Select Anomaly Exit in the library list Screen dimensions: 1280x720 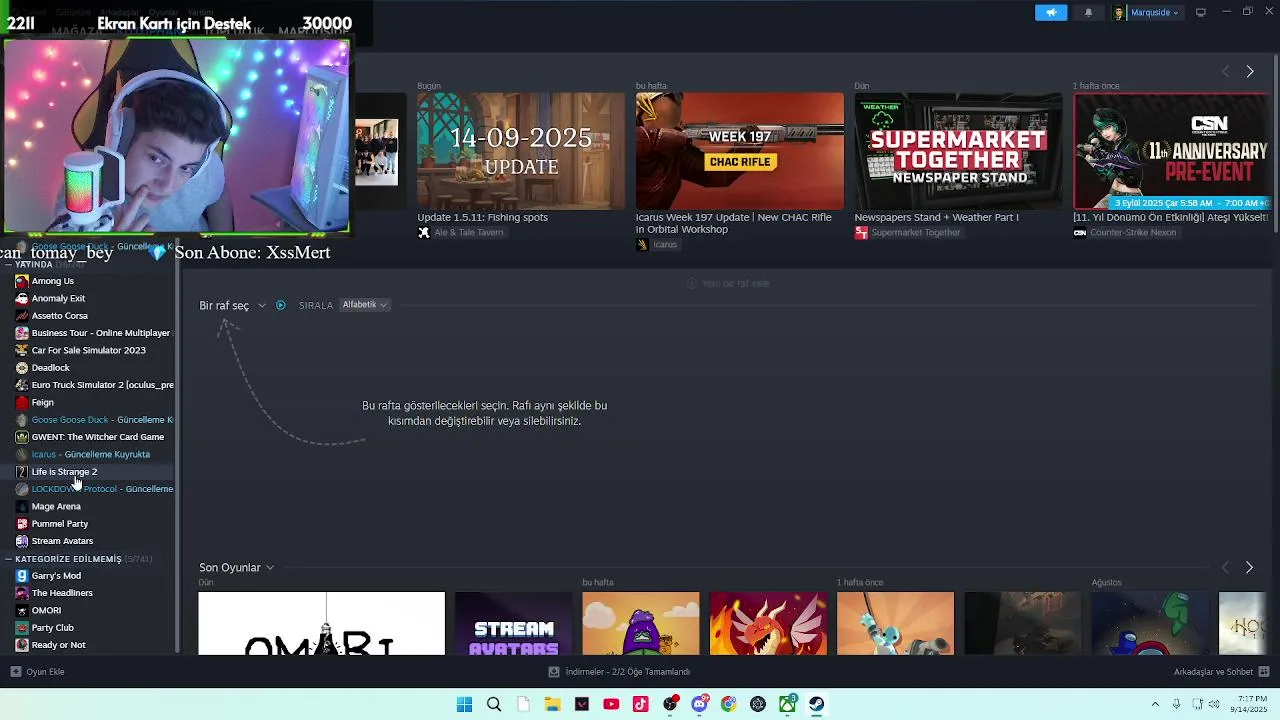click(58, 298)
